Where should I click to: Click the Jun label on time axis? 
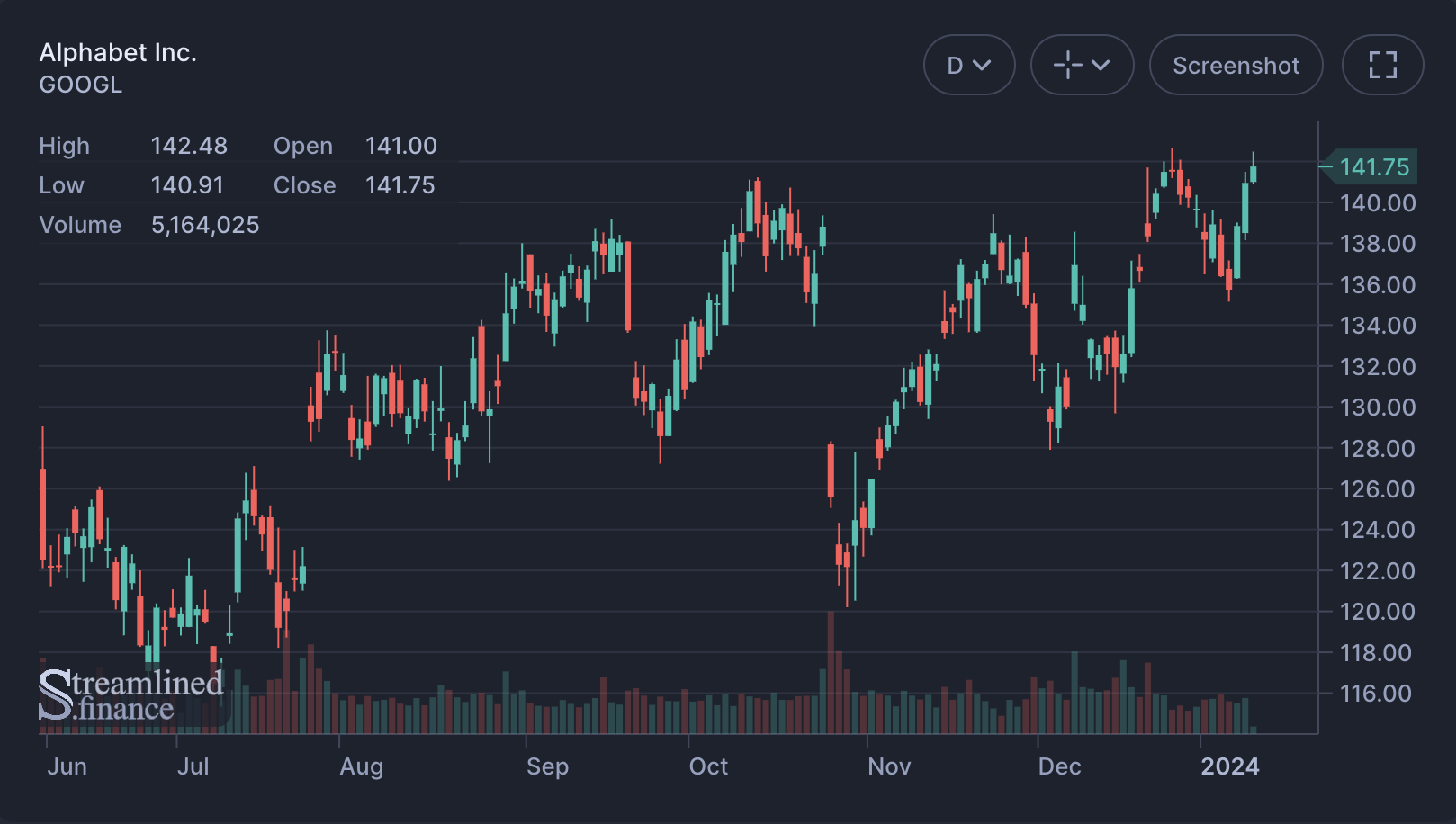click(67, 766)
